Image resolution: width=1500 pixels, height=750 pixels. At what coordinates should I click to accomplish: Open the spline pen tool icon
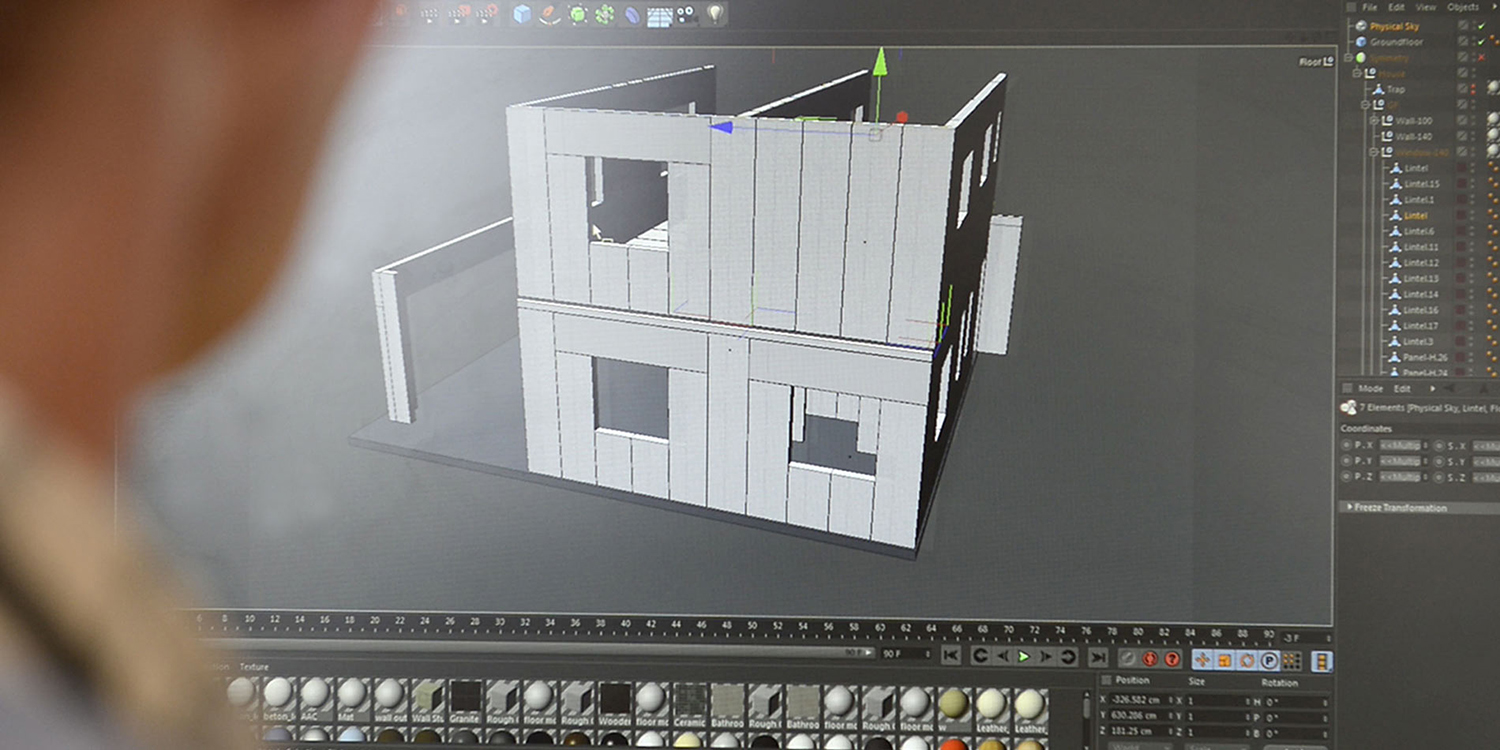pos(550,14)
